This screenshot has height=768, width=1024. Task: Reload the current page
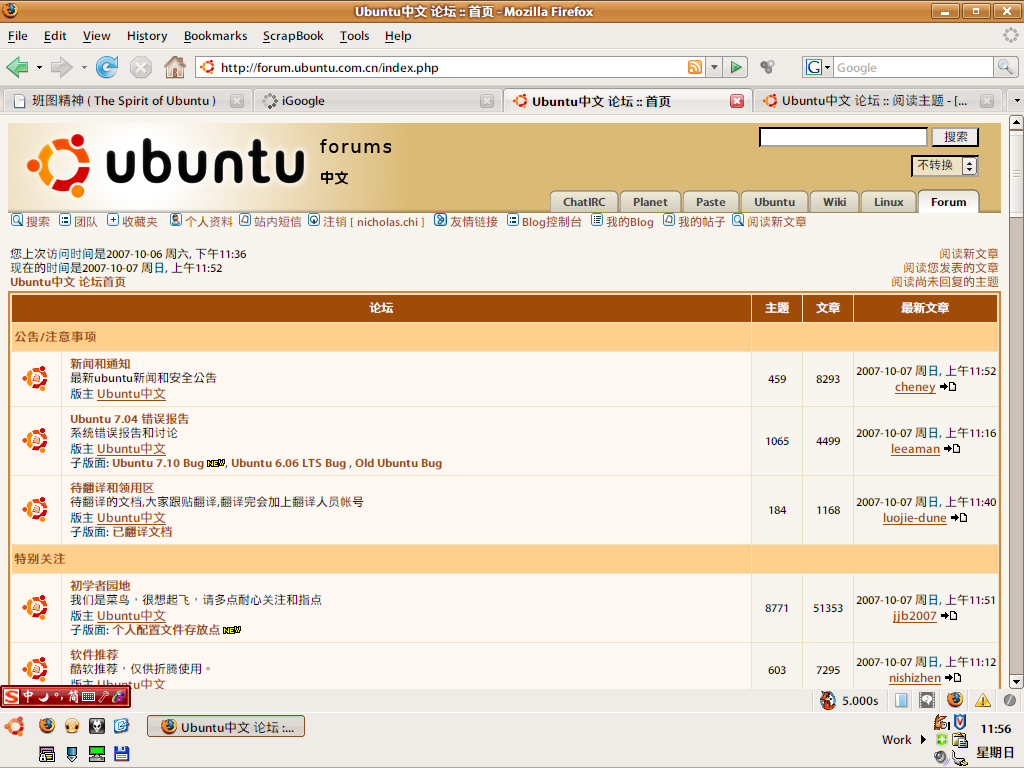107,67
